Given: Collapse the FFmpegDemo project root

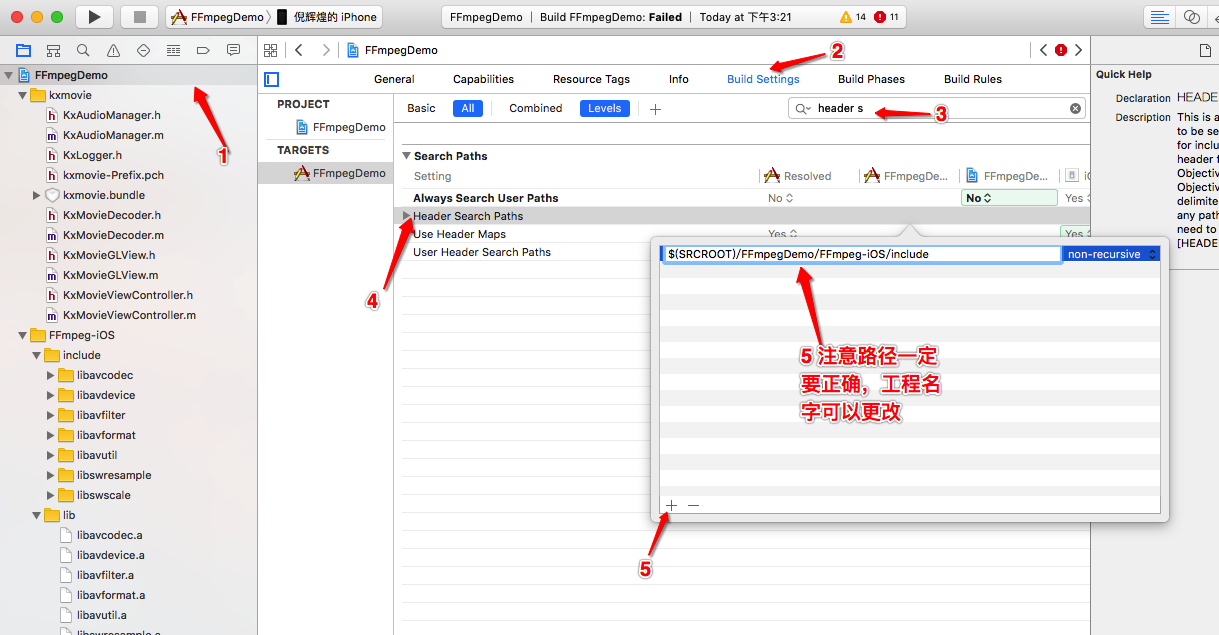Looking at the screenshot, I should tap(8, 75).
